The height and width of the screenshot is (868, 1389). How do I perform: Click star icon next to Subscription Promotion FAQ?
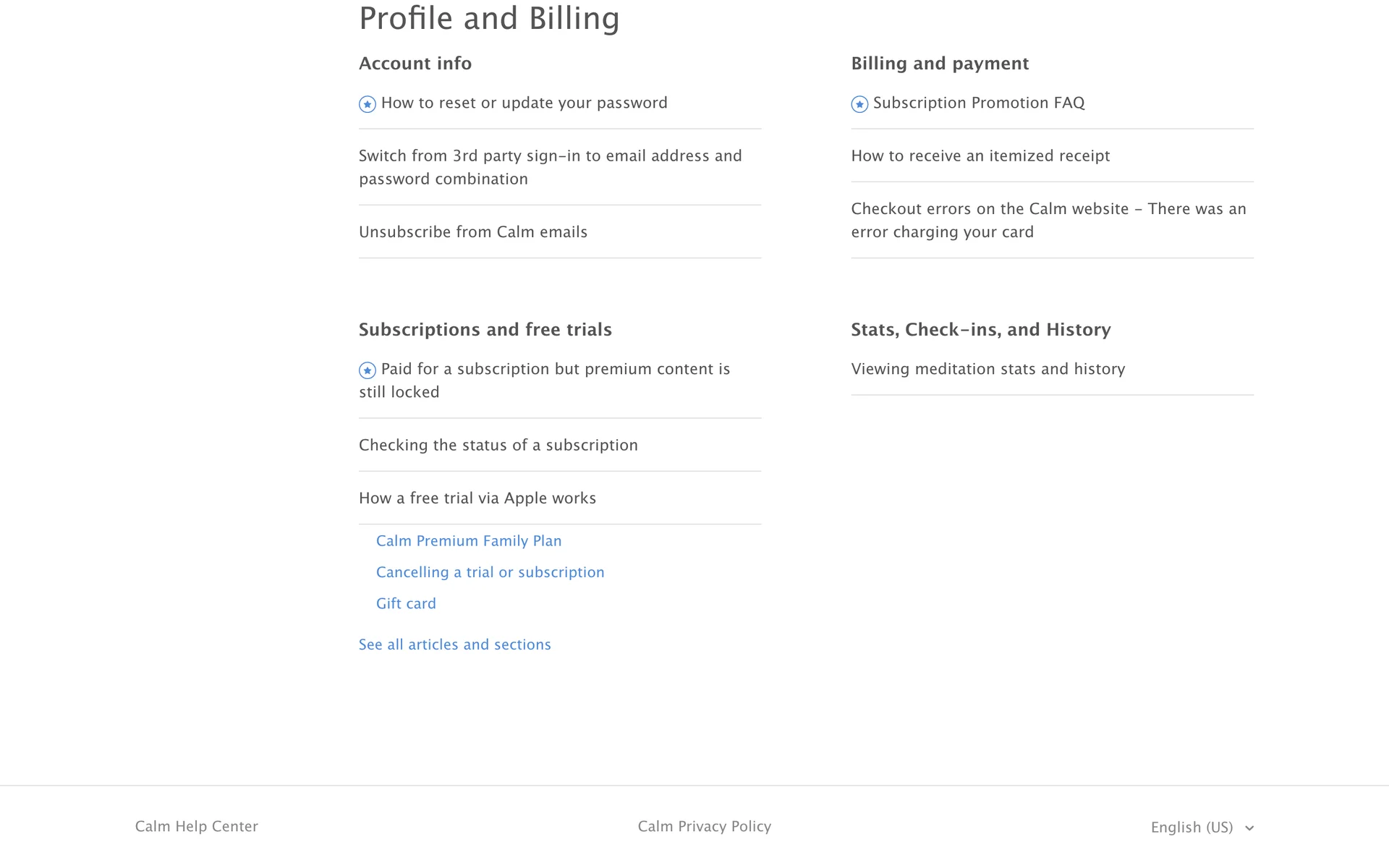click(x=859, y=104)
